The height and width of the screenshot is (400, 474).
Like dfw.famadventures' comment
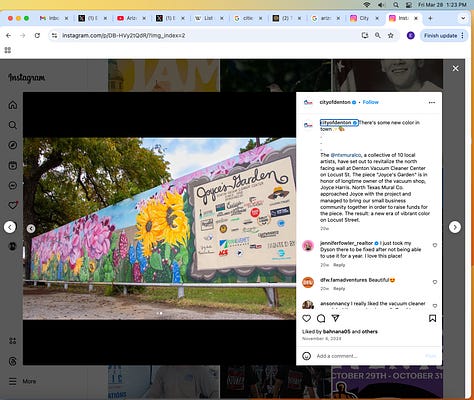pos(435,282)
